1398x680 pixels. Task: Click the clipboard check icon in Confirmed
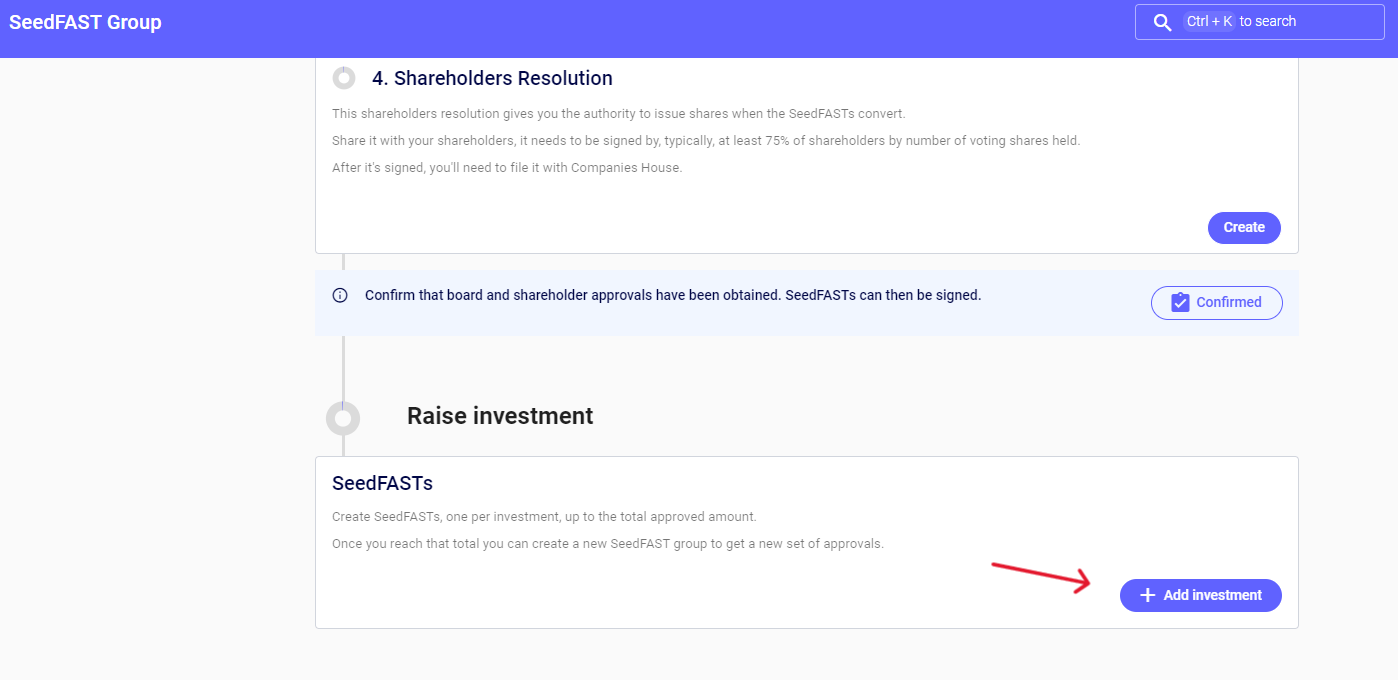(1180, 302)
